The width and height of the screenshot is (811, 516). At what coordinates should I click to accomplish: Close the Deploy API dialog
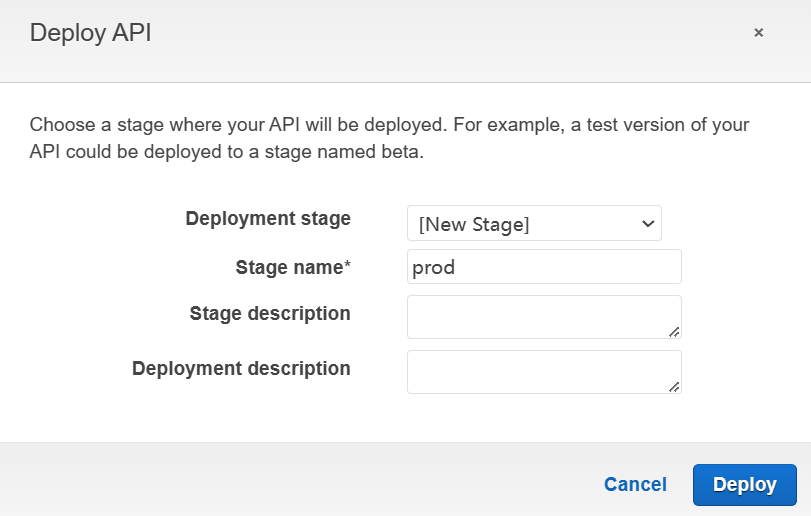[759, 33]
